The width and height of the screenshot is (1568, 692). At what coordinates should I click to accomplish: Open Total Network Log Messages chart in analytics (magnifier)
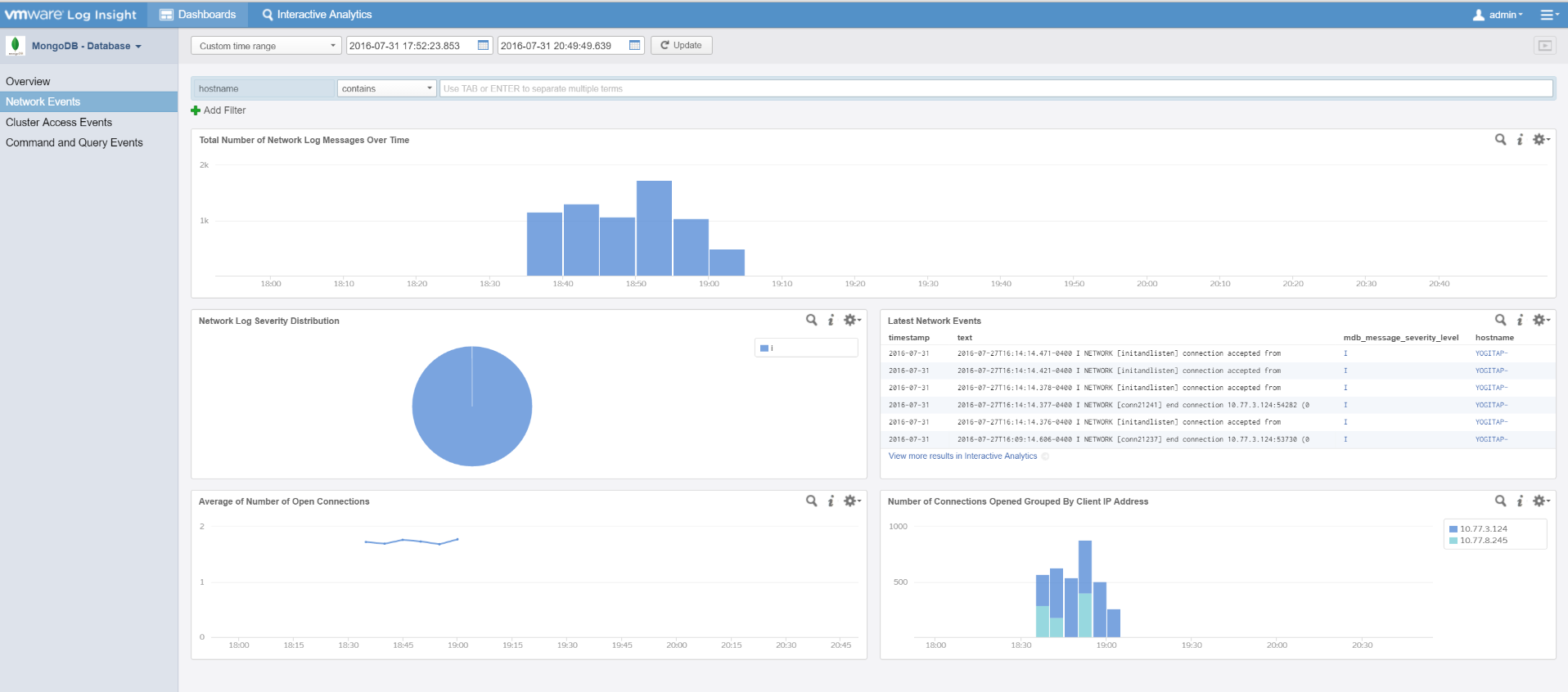coord(1500,140)
